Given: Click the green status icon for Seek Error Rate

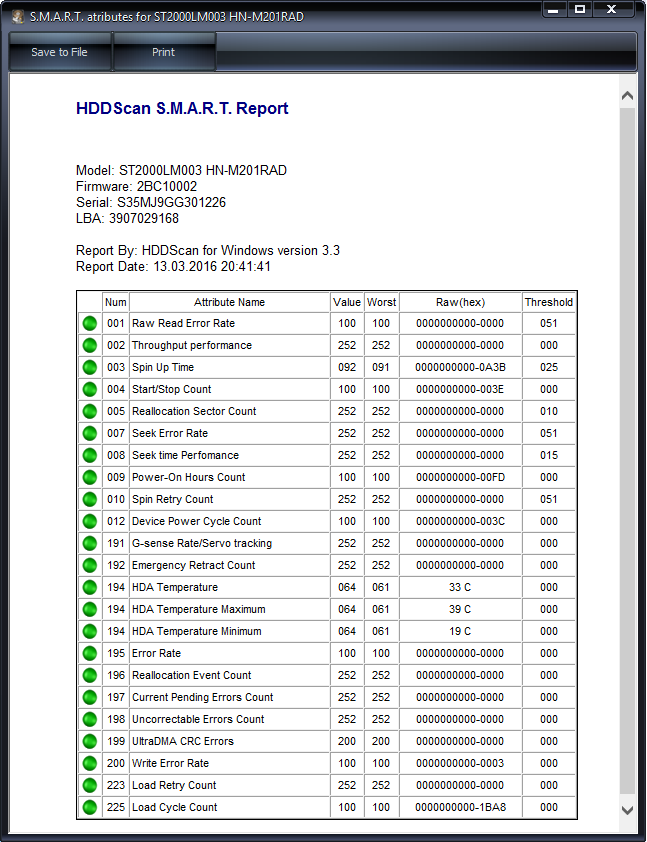Looking at the screenshot, I should pos(90,433).
